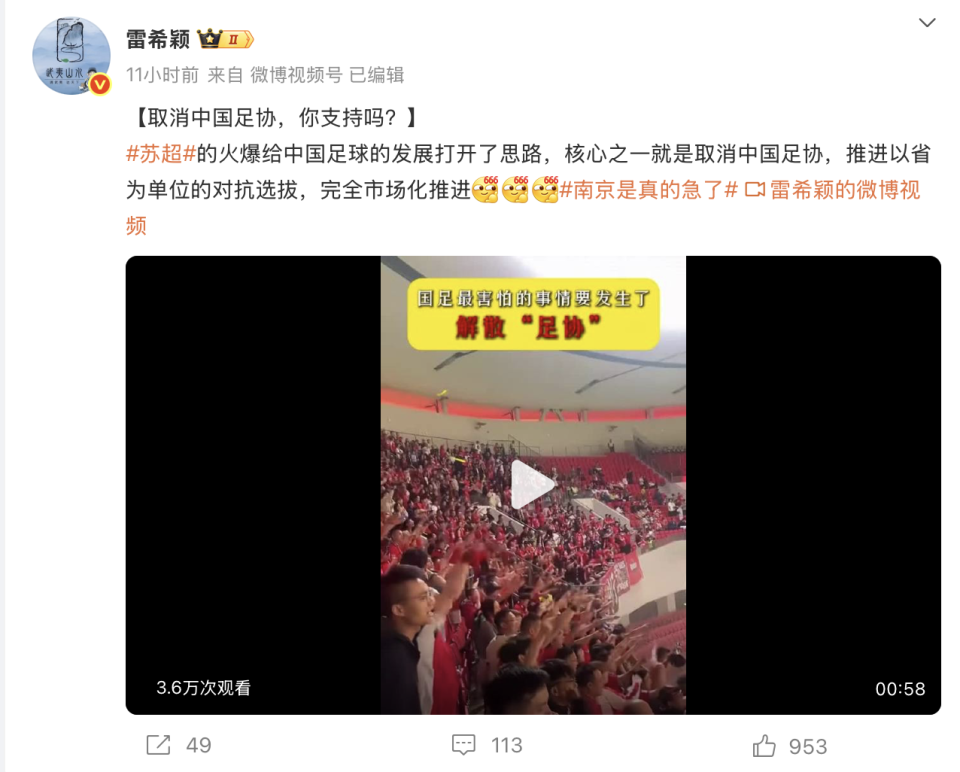Screen dimensions: 960x772
Task: Like the post with thumbs-up icon
Action: 764,746
